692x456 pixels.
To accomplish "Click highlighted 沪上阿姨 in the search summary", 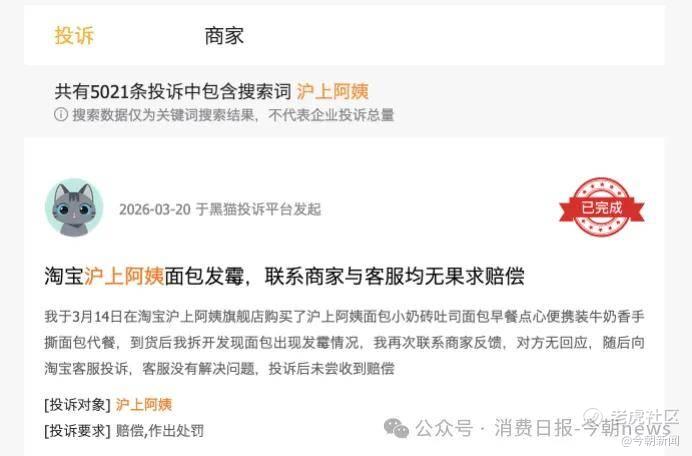I will 332,91.
